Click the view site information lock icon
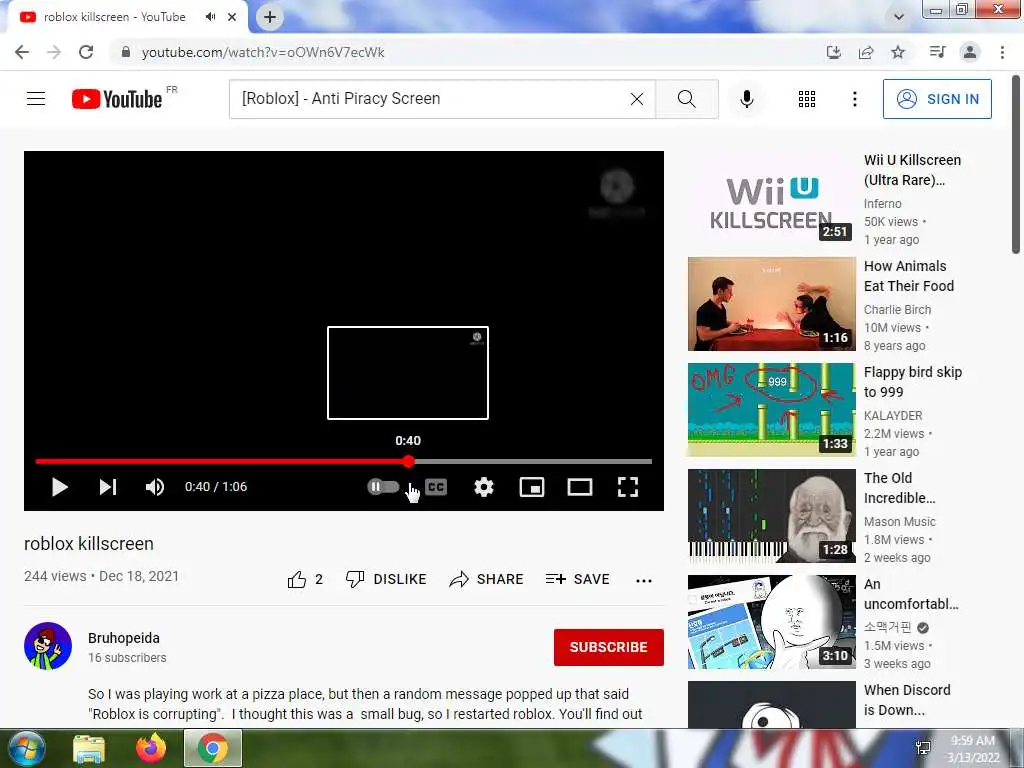This screenshot has height=768, width=1024. pyautogui.click(x=125, y=52)
